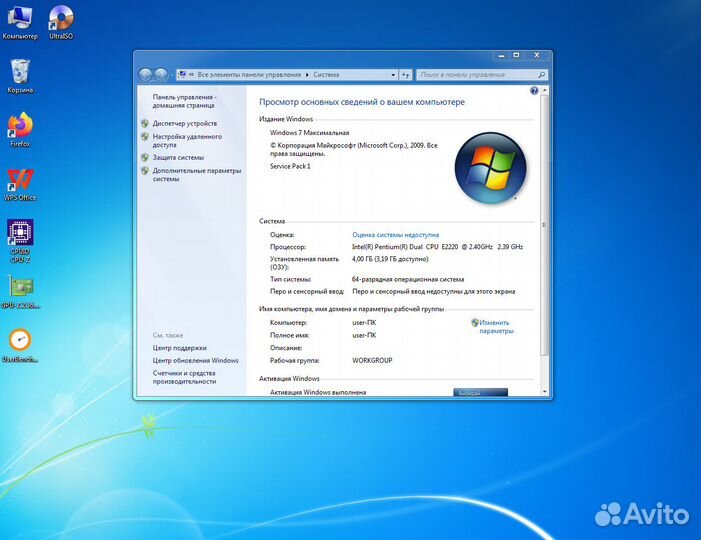Select the 4,00 ГБ memory value

tap(390, 259)
